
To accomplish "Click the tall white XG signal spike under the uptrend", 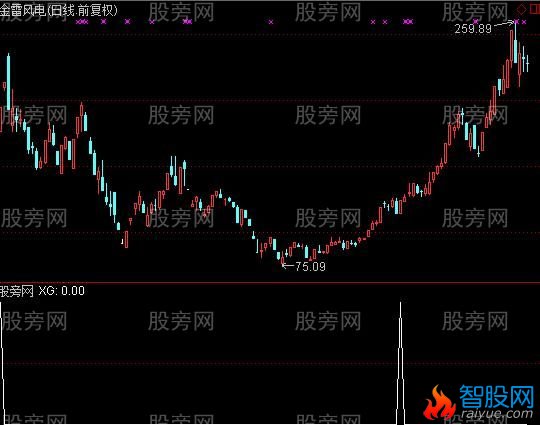I will click(x=400, y=363).
